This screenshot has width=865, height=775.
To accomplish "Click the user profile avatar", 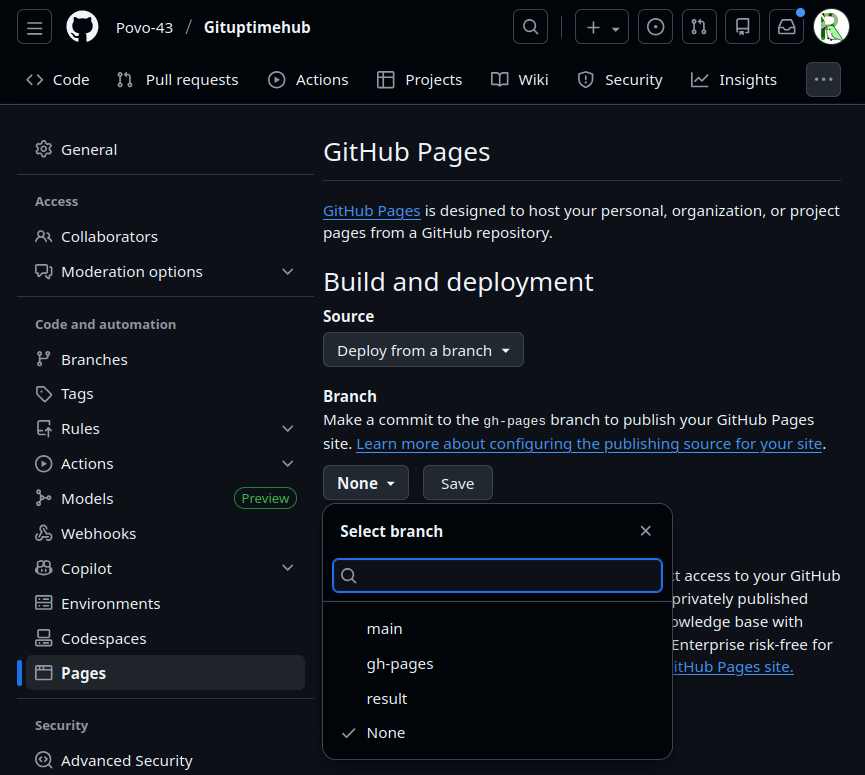I will 831,27.
